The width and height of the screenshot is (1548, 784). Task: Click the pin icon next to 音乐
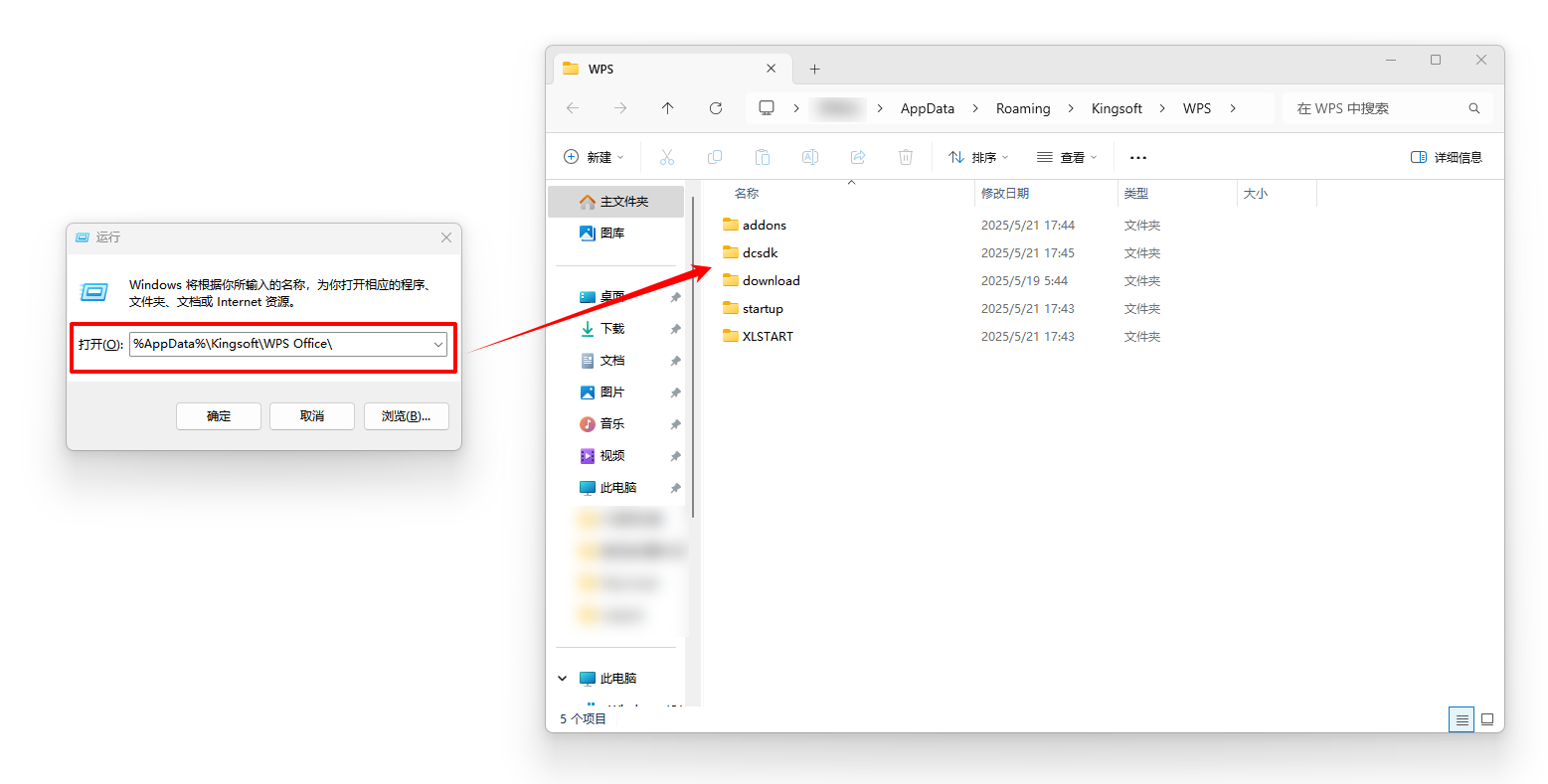click(676, 424)
